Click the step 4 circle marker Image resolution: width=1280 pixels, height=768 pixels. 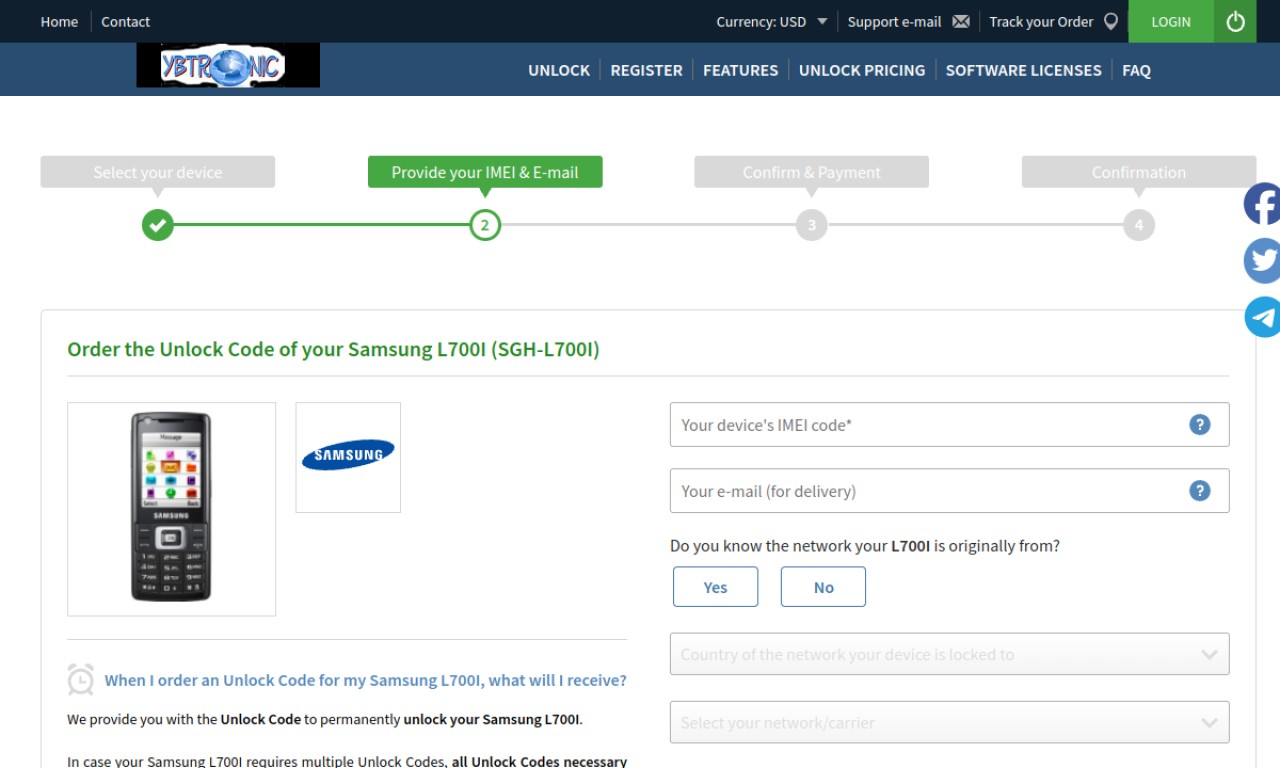pos(1138,224)
